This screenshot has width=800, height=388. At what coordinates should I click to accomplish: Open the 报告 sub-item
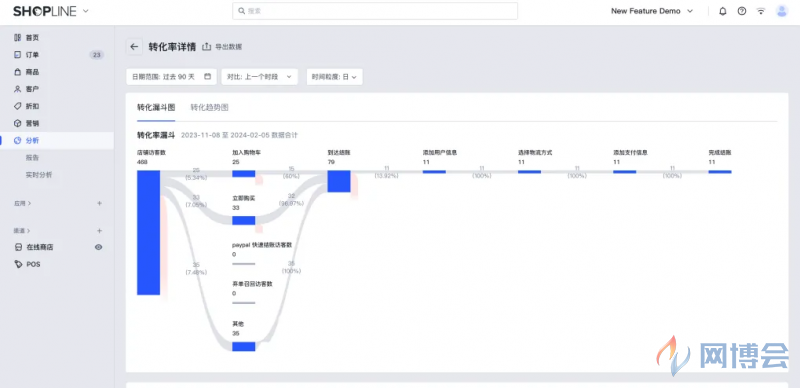(x=32, y=158)
